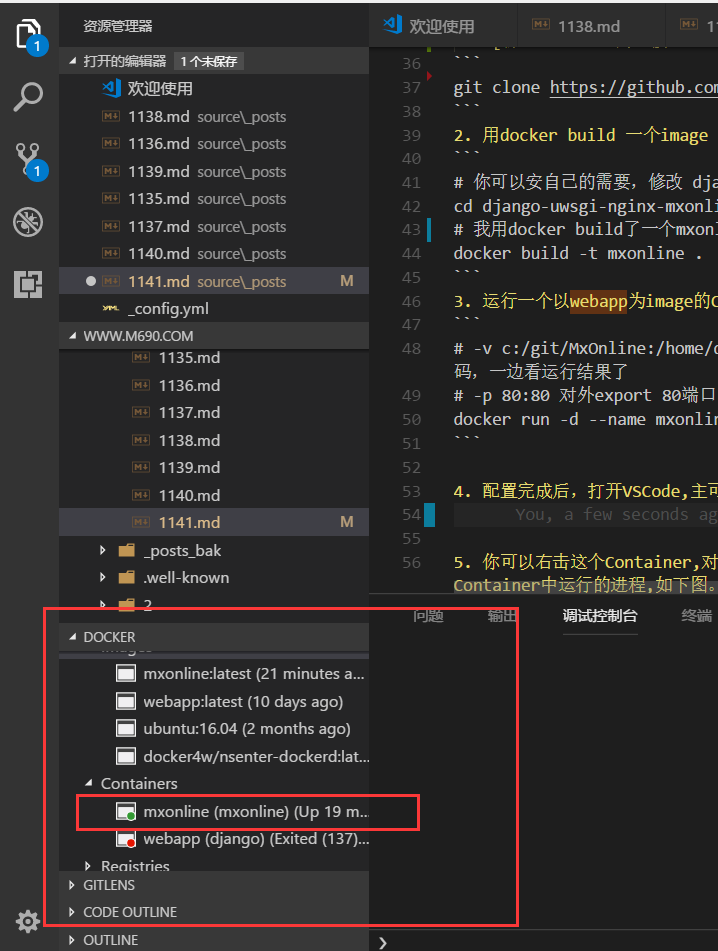Screen dimensions: 718x951
Task: Switch to the Welcome (欢迎使用) editor tab
Action: click(443, 26)
